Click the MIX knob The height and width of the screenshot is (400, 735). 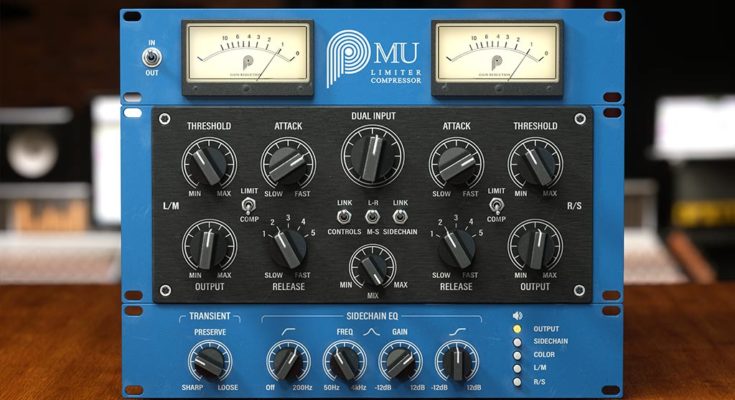(x=372, y=268)
